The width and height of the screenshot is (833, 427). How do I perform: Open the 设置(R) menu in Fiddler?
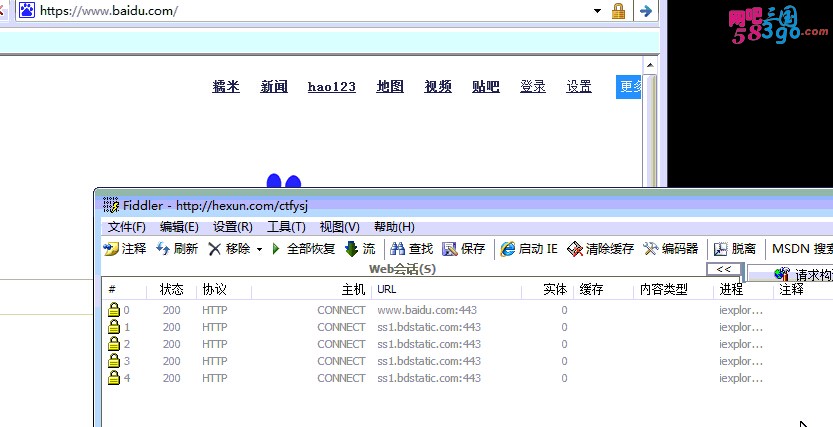[233, 227]
